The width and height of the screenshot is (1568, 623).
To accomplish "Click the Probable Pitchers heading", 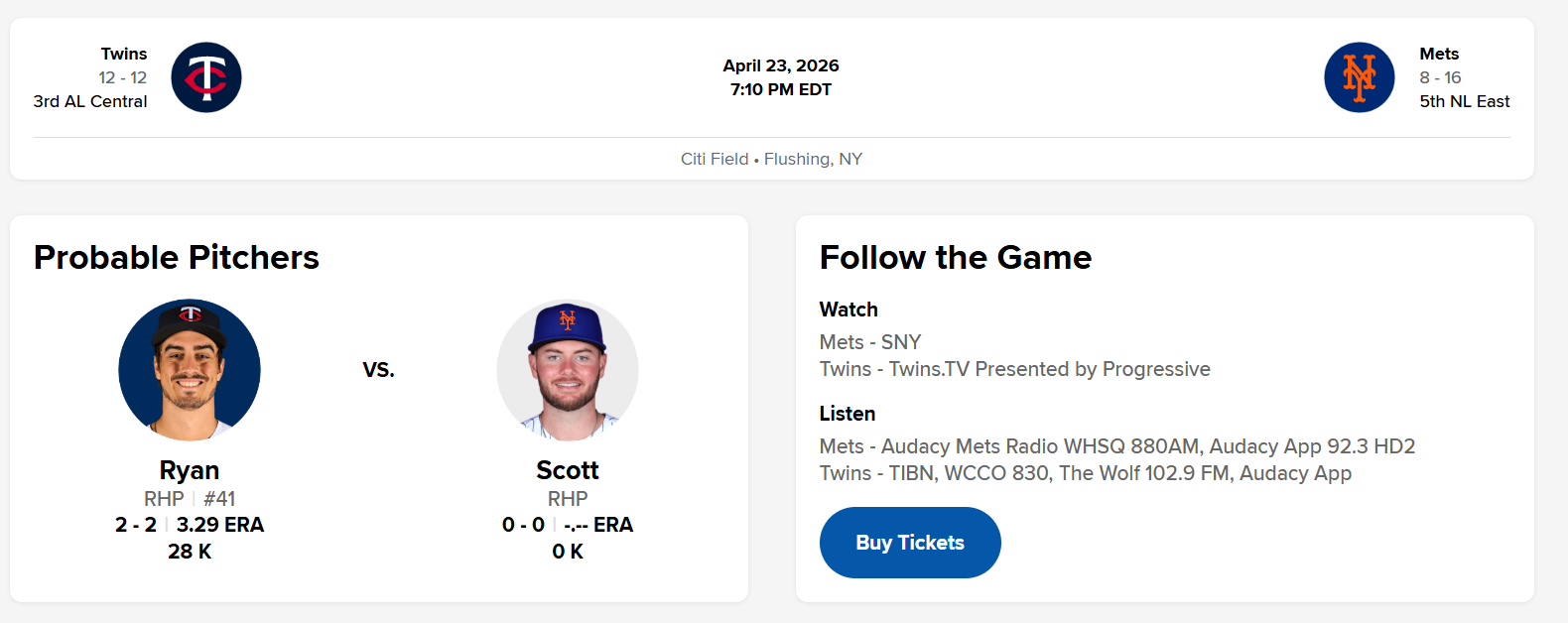I will click(x=177, y=258).
